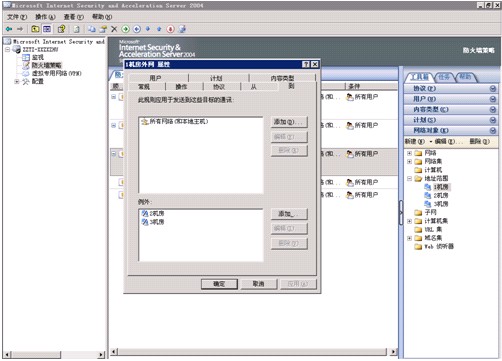The image size is (502, 361).
Task: Click the 取消 button
Action: coord(259,284)
